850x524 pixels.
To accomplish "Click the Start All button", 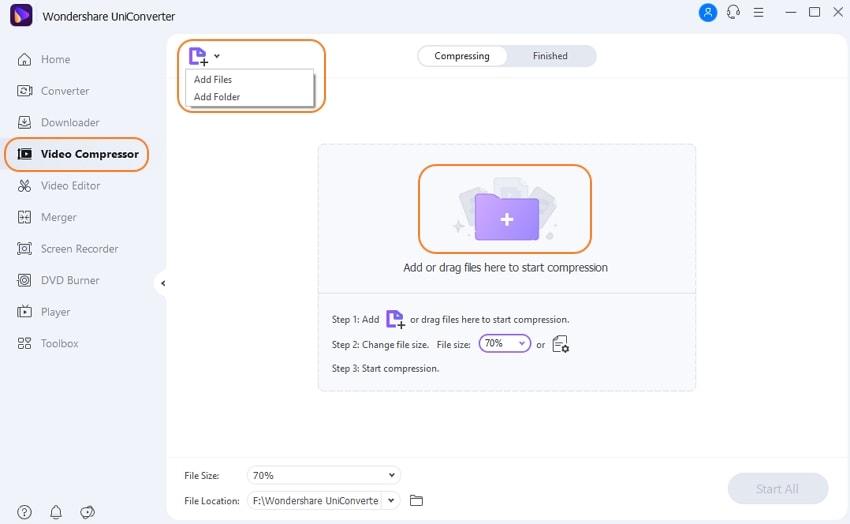I will [x=777, y=489].
